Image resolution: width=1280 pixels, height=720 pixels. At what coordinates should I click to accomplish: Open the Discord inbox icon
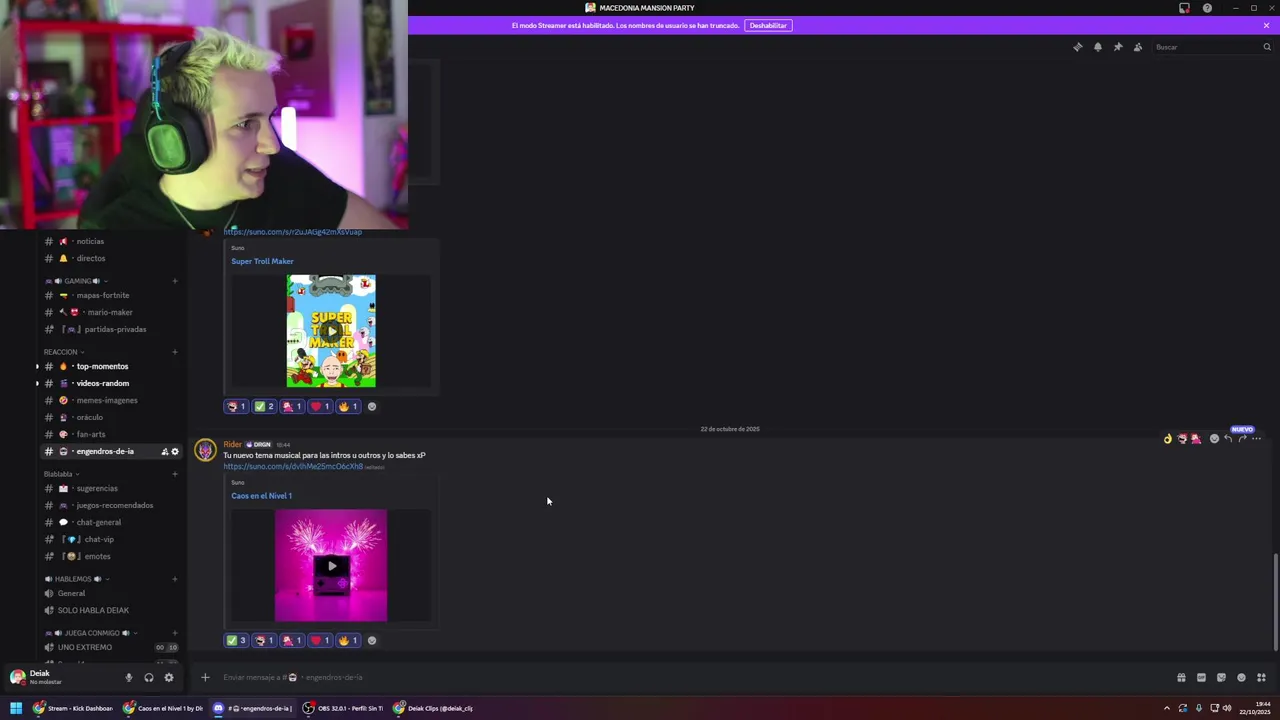(1184, 8)
